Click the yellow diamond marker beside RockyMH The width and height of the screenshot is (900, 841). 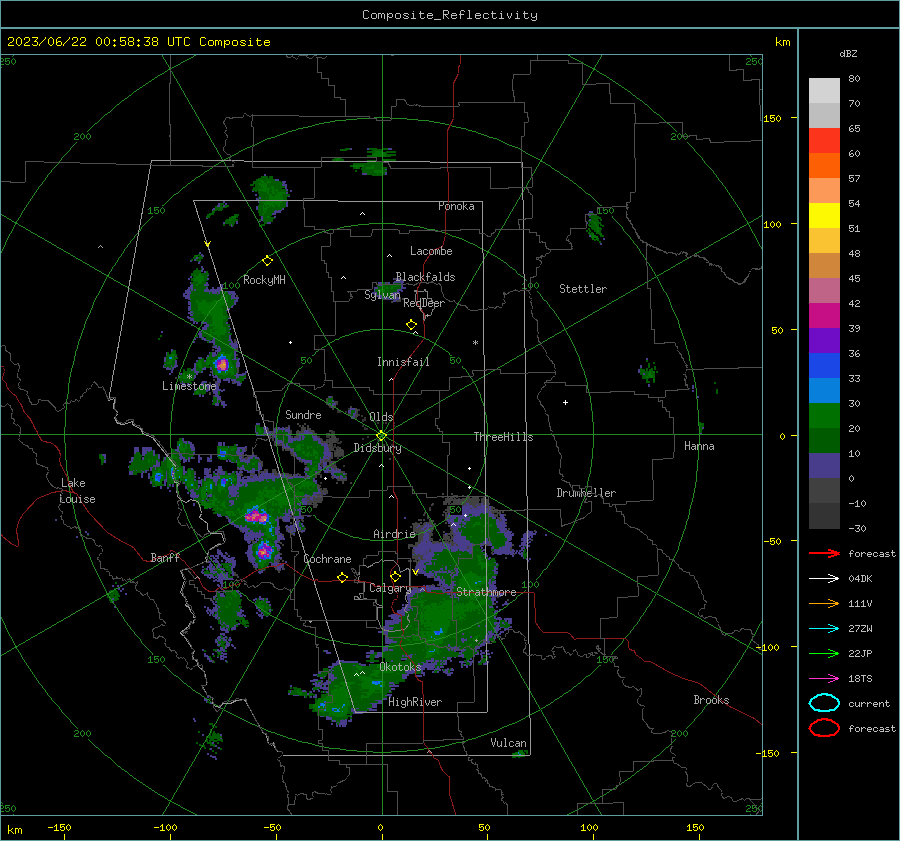click(267, 261)
